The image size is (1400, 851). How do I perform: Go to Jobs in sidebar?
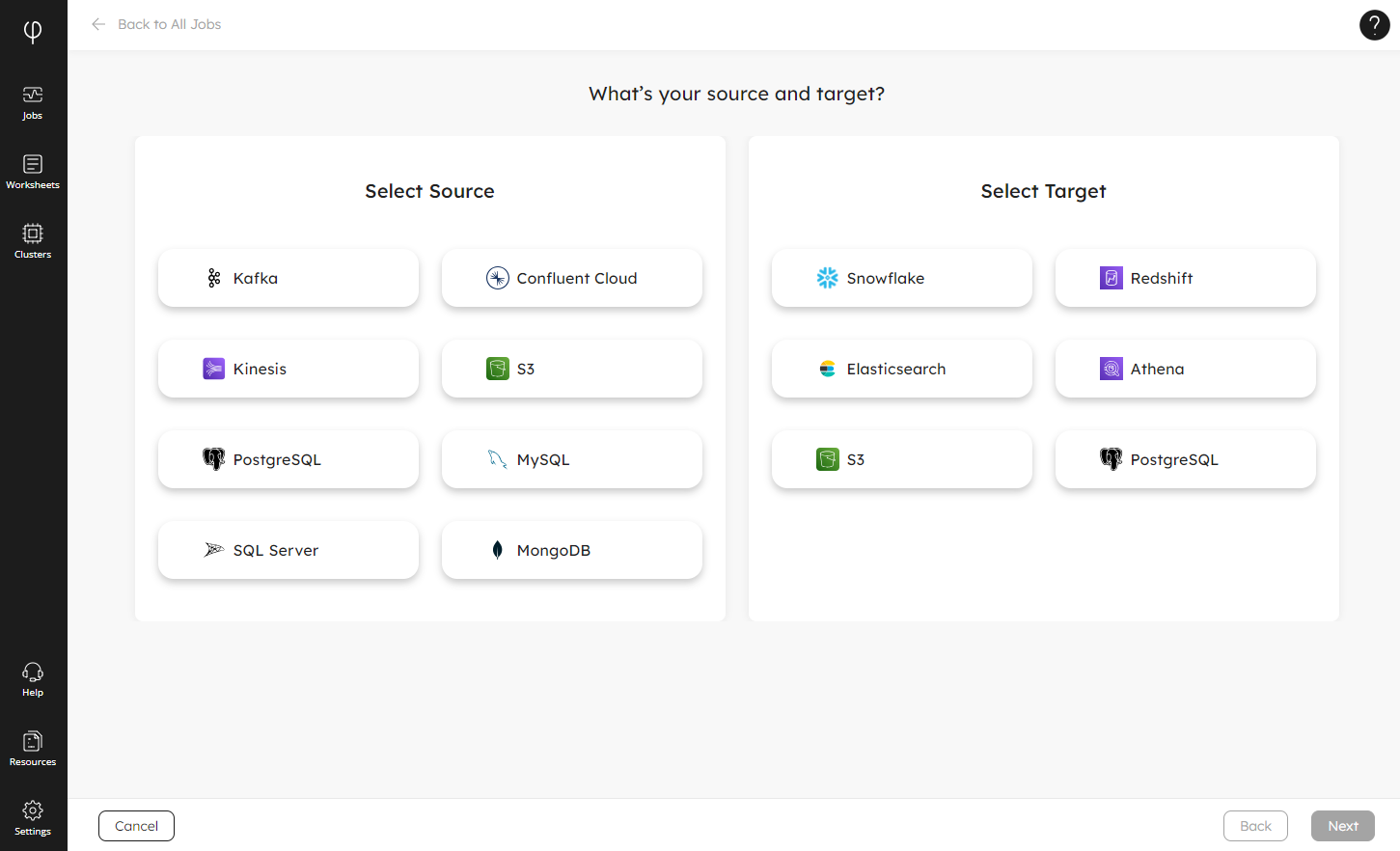pos(33,102)
